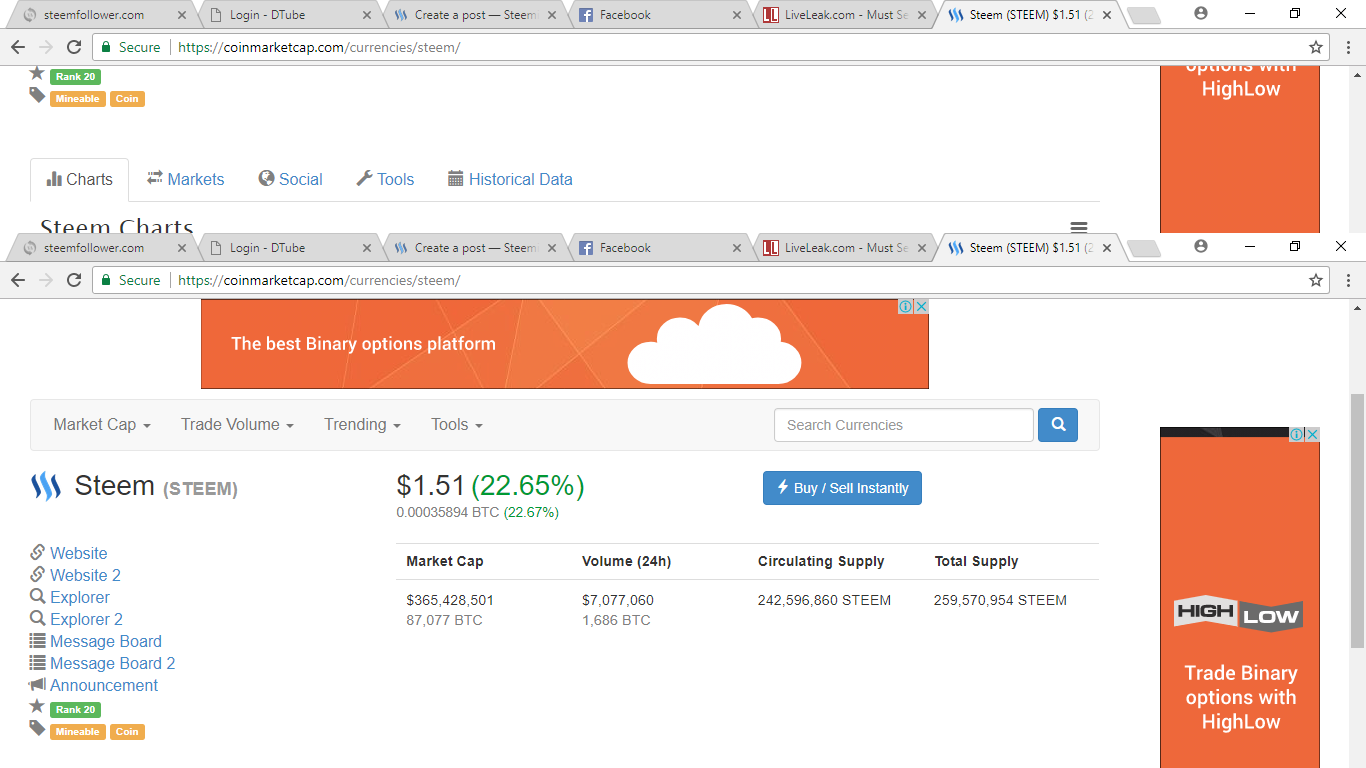Open the first Message Board link
The image size is (1366, 768).
pos(106,641)
